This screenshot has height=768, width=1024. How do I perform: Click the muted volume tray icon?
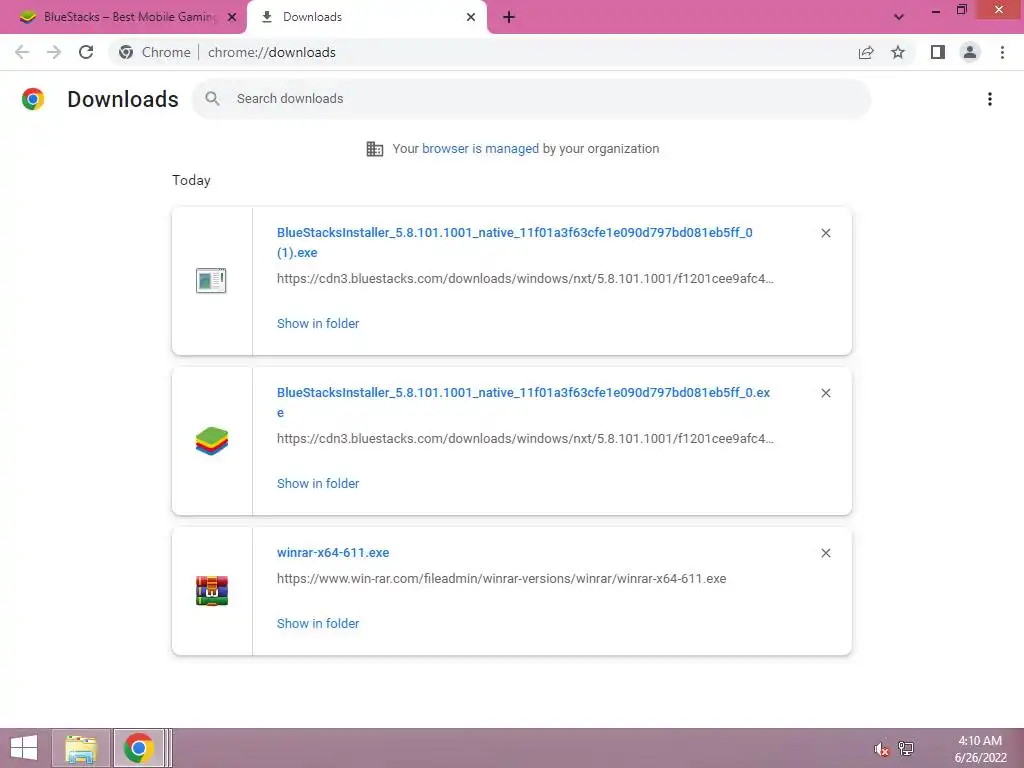point(881,748)
